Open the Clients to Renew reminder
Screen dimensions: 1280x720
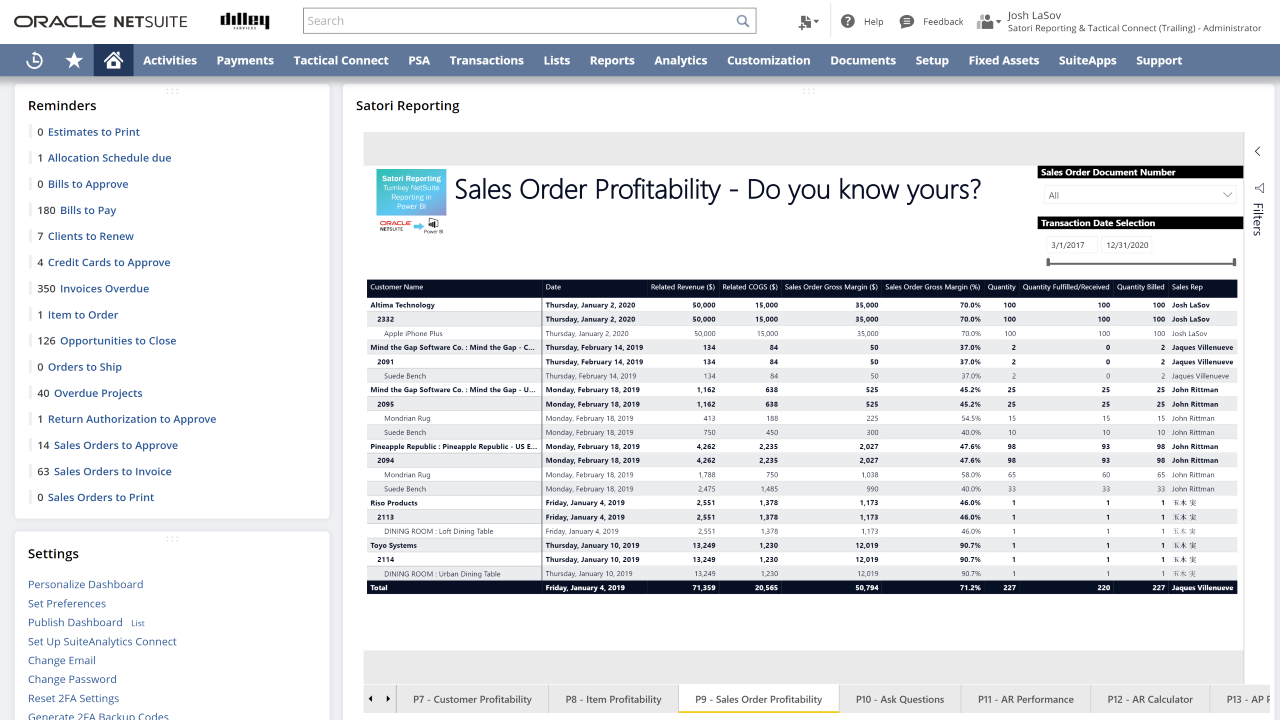(91, 236)
